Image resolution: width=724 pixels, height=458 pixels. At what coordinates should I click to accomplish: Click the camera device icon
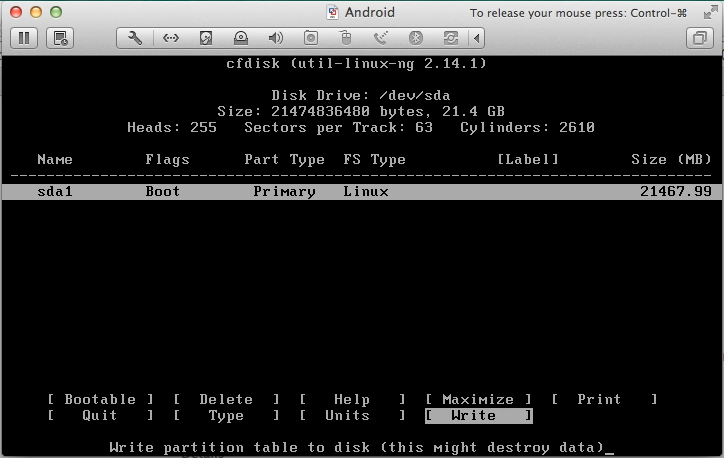point(311,38)
